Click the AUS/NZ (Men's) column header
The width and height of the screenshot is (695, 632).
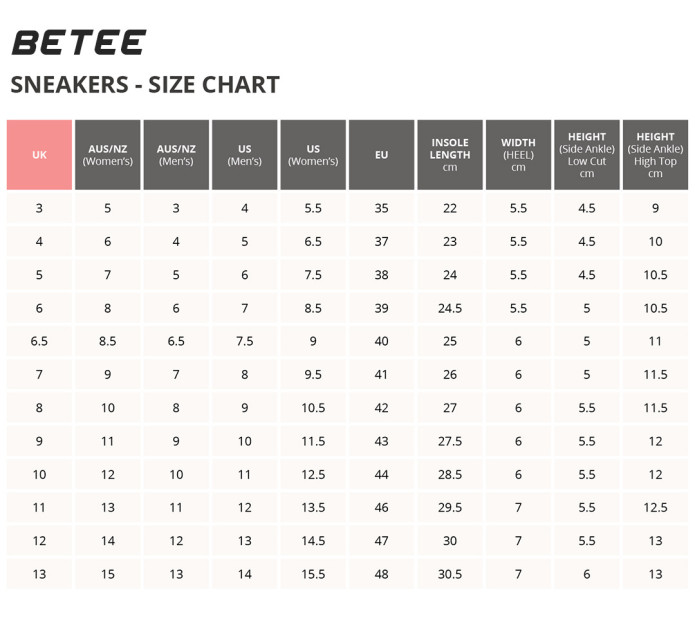pos(176,155)
